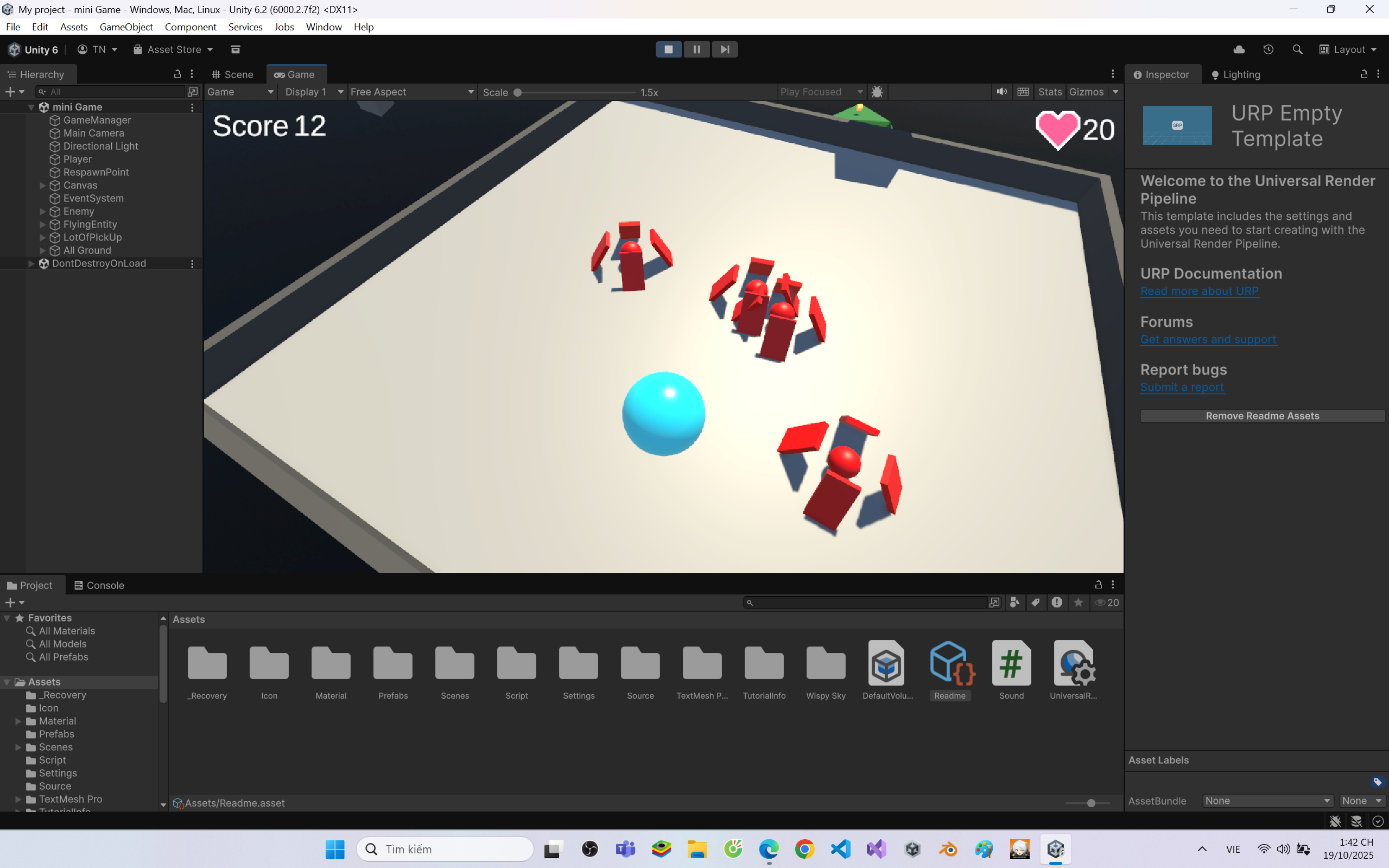Pause the running game
1389x868 pixels.
[x=696, y=49]
